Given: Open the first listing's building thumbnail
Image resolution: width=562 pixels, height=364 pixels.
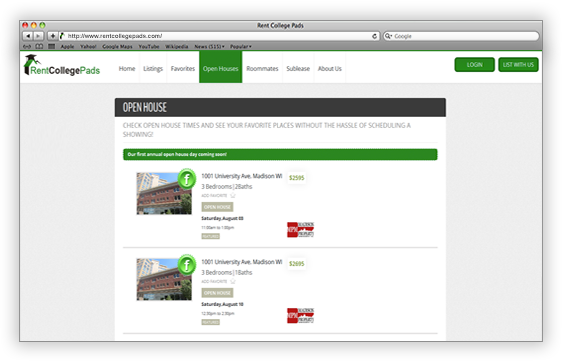Looking at the screenshot, I should pos(164,193).
